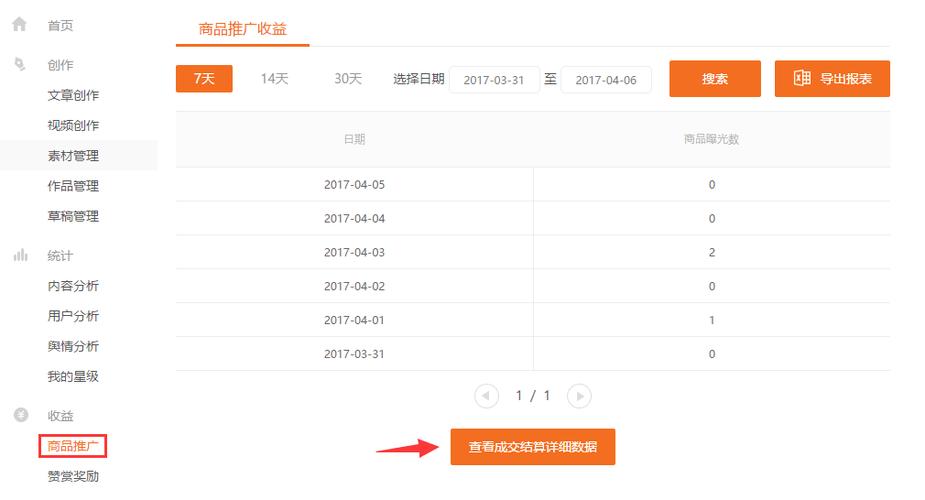Click the exposure value 1 for 2017-04-01
925x500 pixels.
712,320
